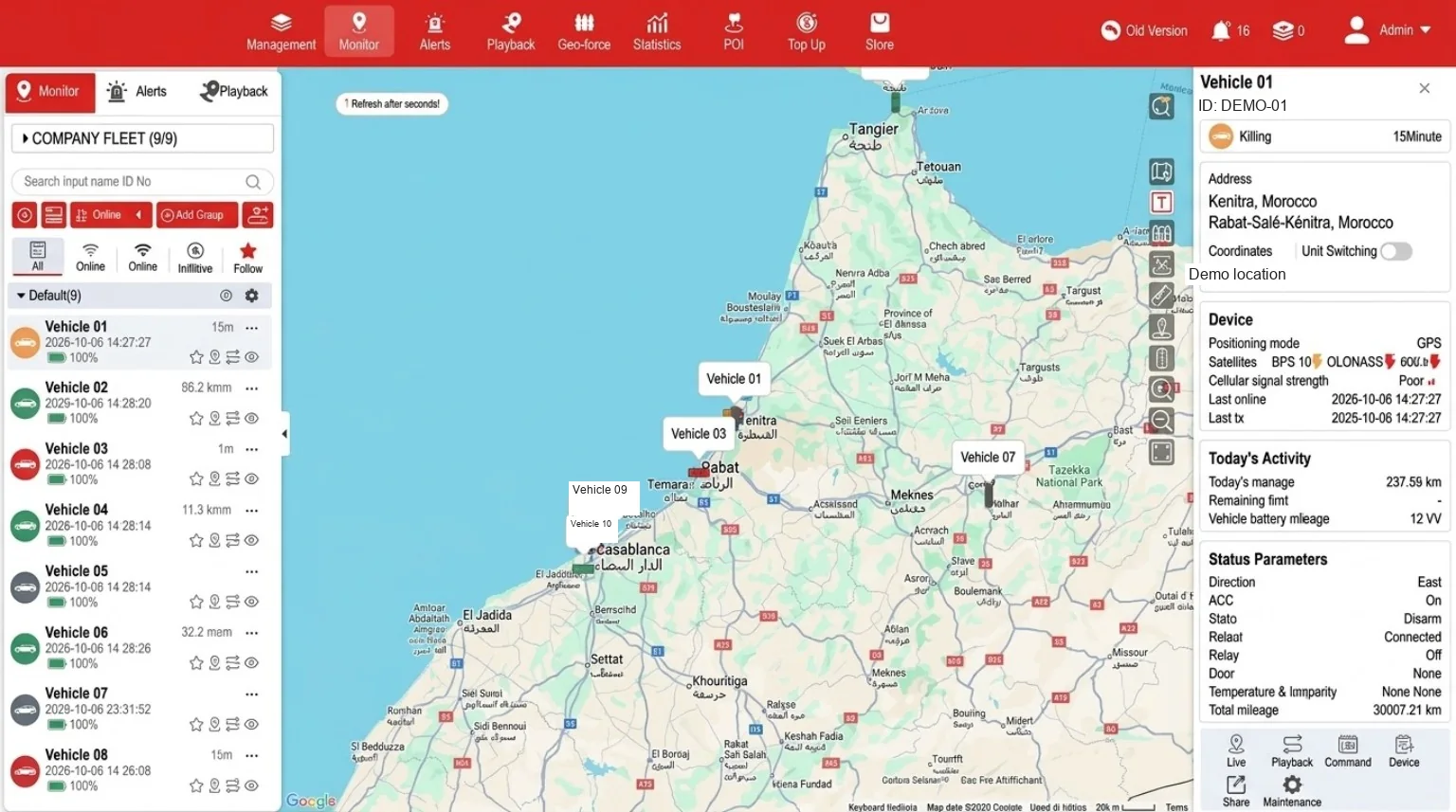Viewport: 1456px width, 812px height.
Task: Toggle visibility eye for Vehicle 08
Action: pyautogui.click(x=252, y=785)
